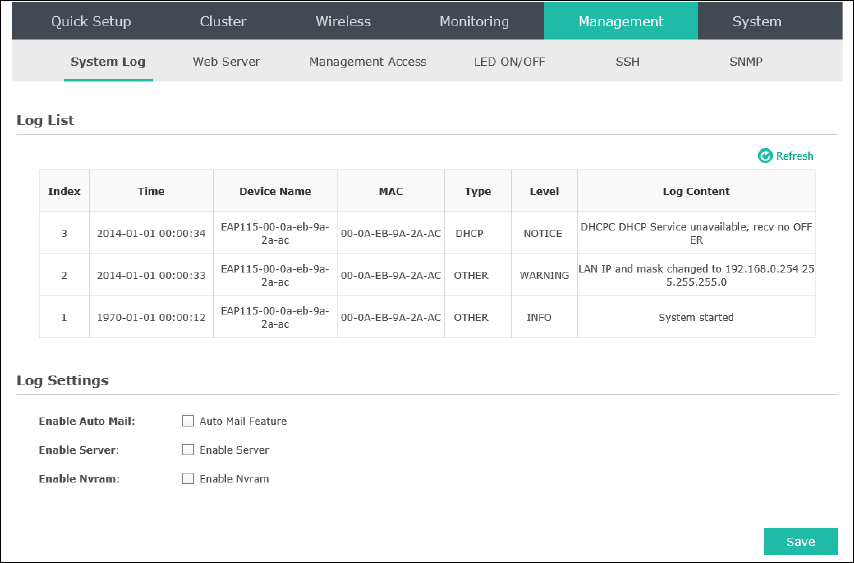Image resolution: width=854 pixels, height=563 pixels.
Task: Click the Log Content column header
Action: (696, 191)
